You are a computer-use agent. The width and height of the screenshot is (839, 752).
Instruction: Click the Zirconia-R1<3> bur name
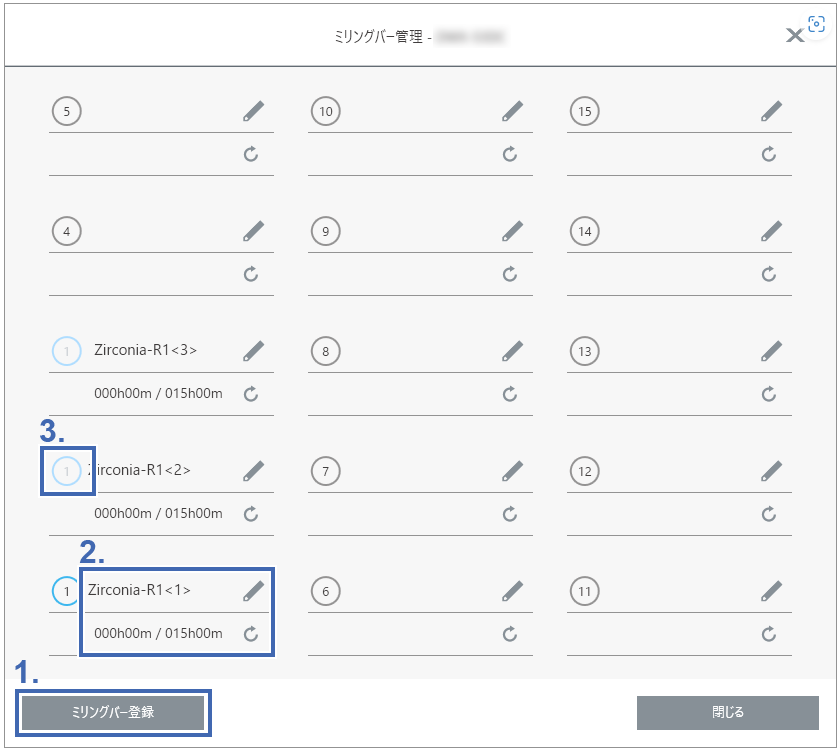point(145,350)
